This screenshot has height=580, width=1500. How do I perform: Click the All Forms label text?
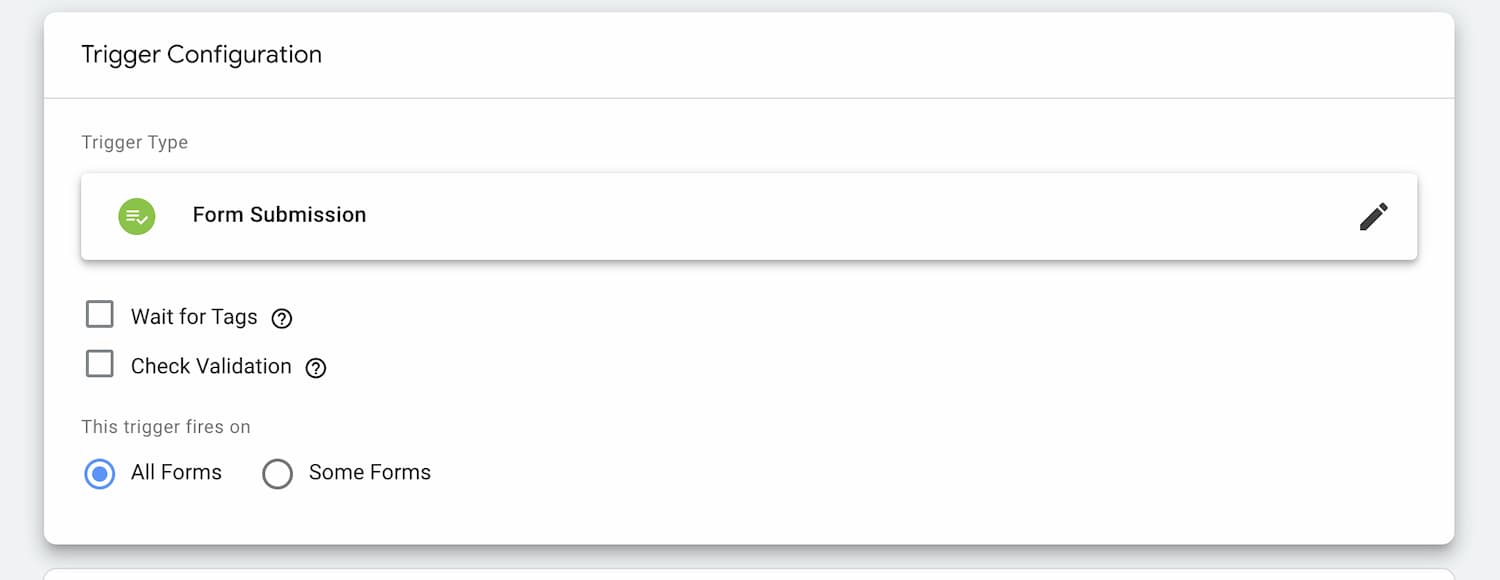(176, 472)
